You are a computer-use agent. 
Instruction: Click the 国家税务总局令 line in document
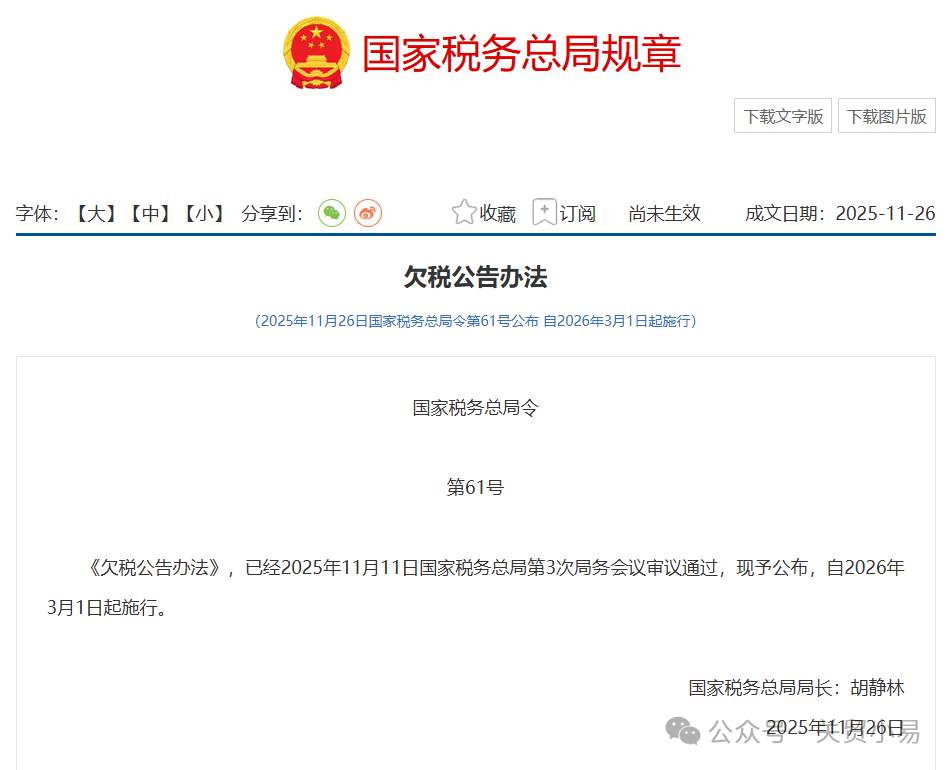(x=475, y=408)
